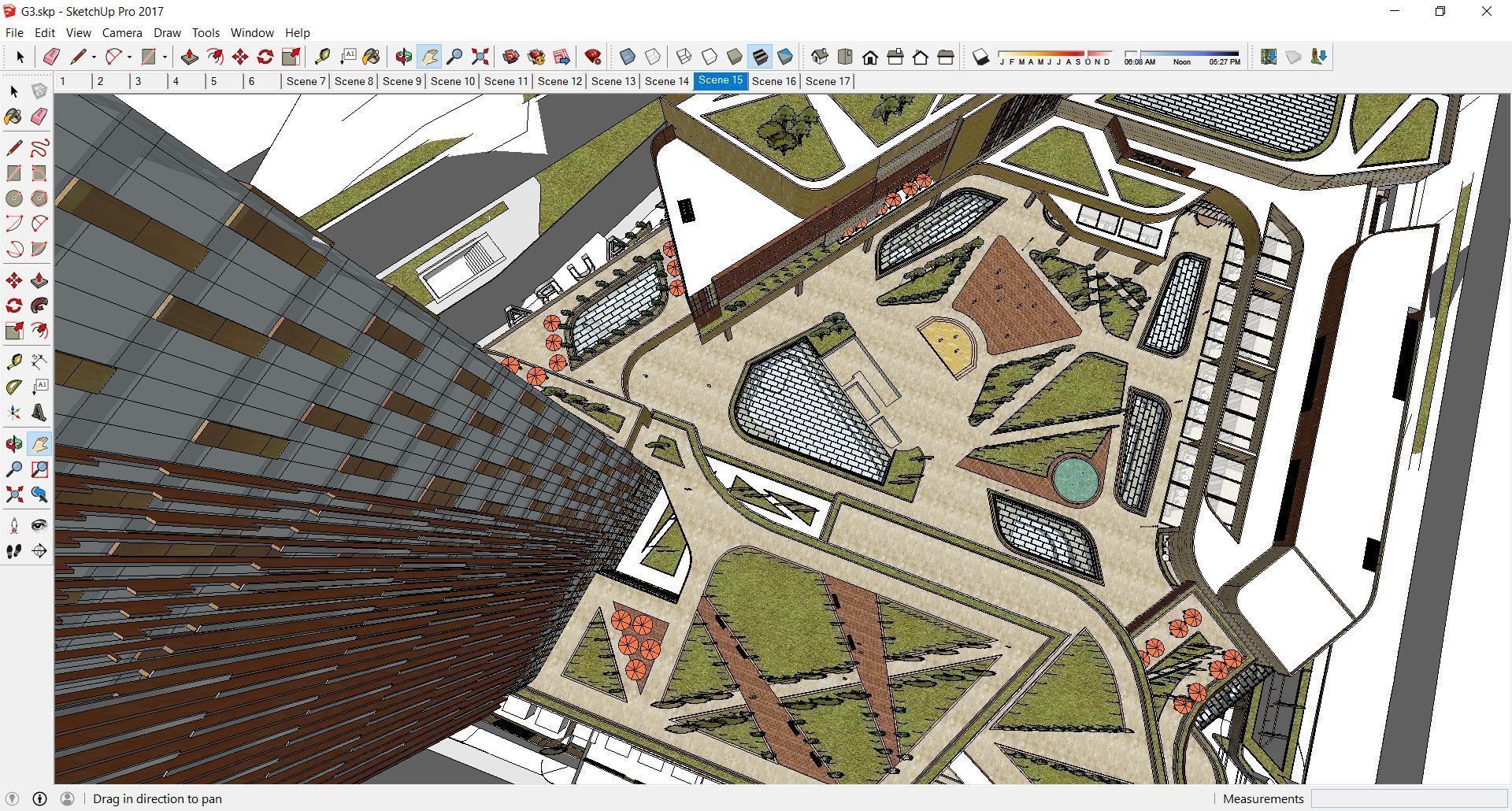The image size is (1512, 811).
Task: Switch to the Scene 17 tab
Action: [x=826, y=80]
